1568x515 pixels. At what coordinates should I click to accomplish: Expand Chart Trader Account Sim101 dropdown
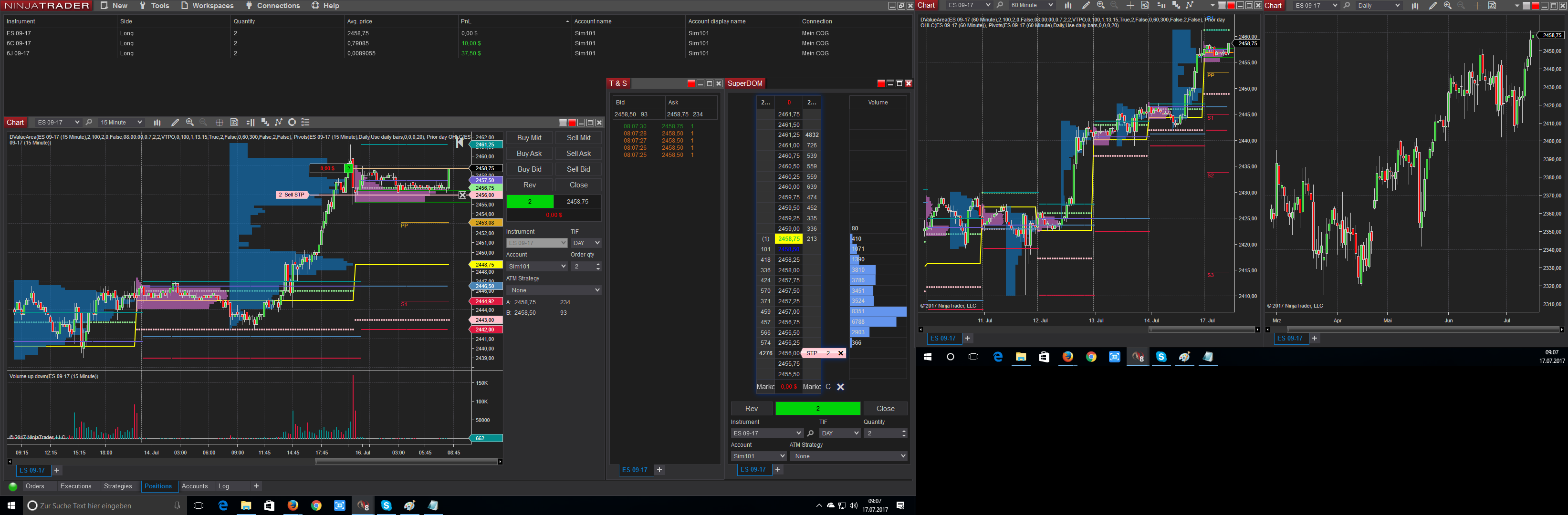coord(537,266)
